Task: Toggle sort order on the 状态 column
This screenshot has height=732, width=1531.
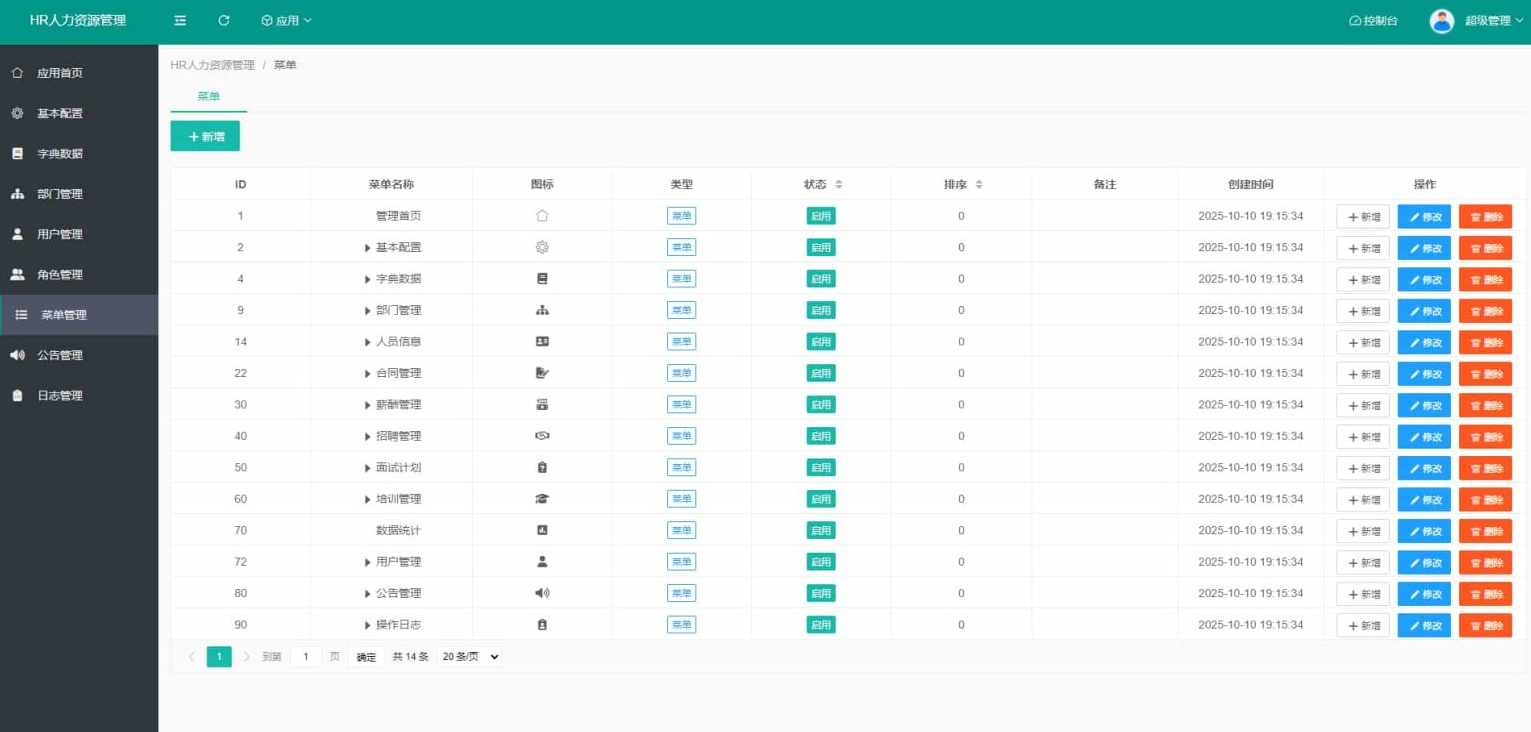Action: click(x=837, y=184)
